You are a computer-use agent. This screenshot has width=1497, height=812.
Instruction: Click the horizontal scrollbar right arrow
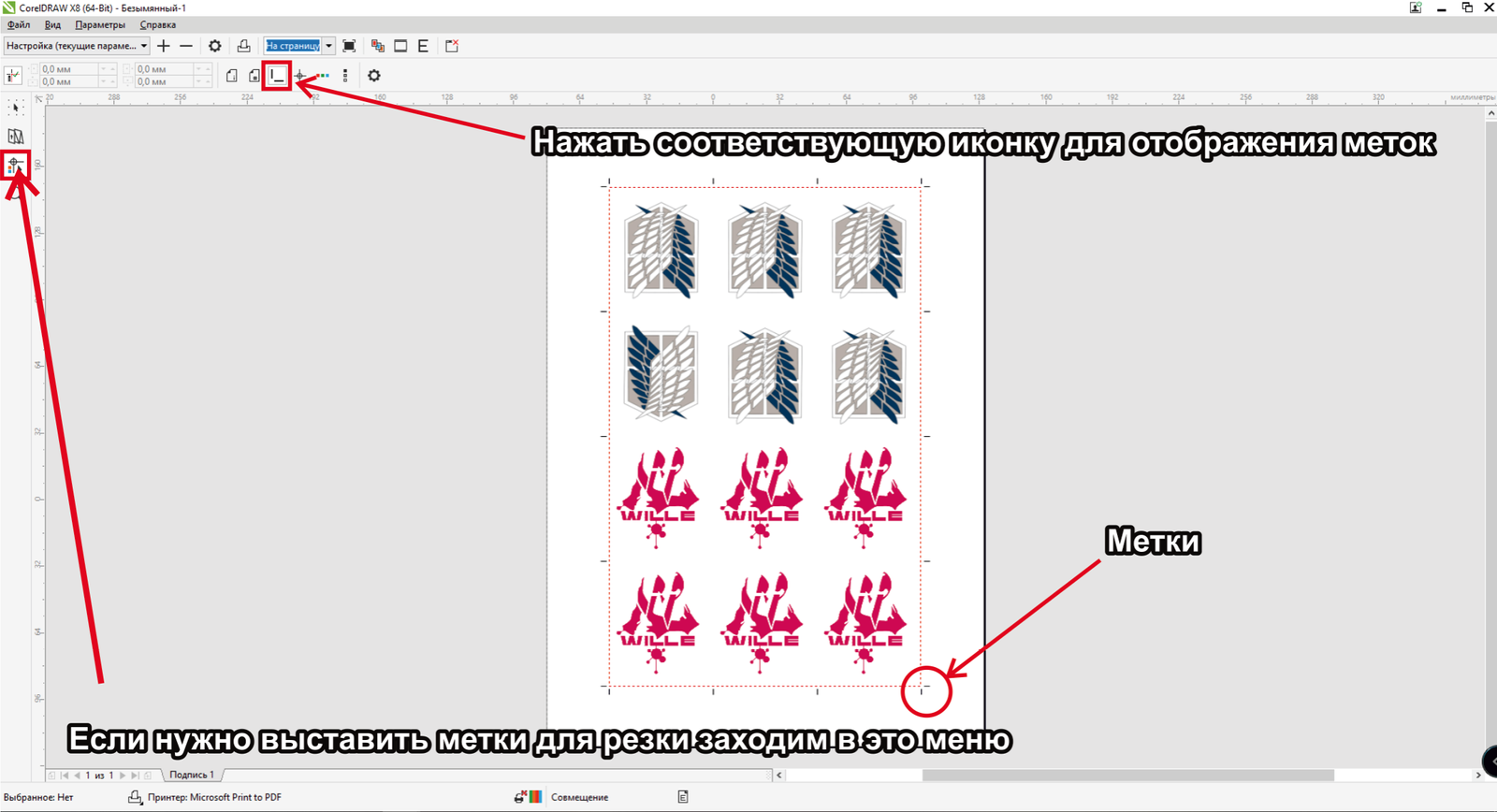pos(1478,776)
